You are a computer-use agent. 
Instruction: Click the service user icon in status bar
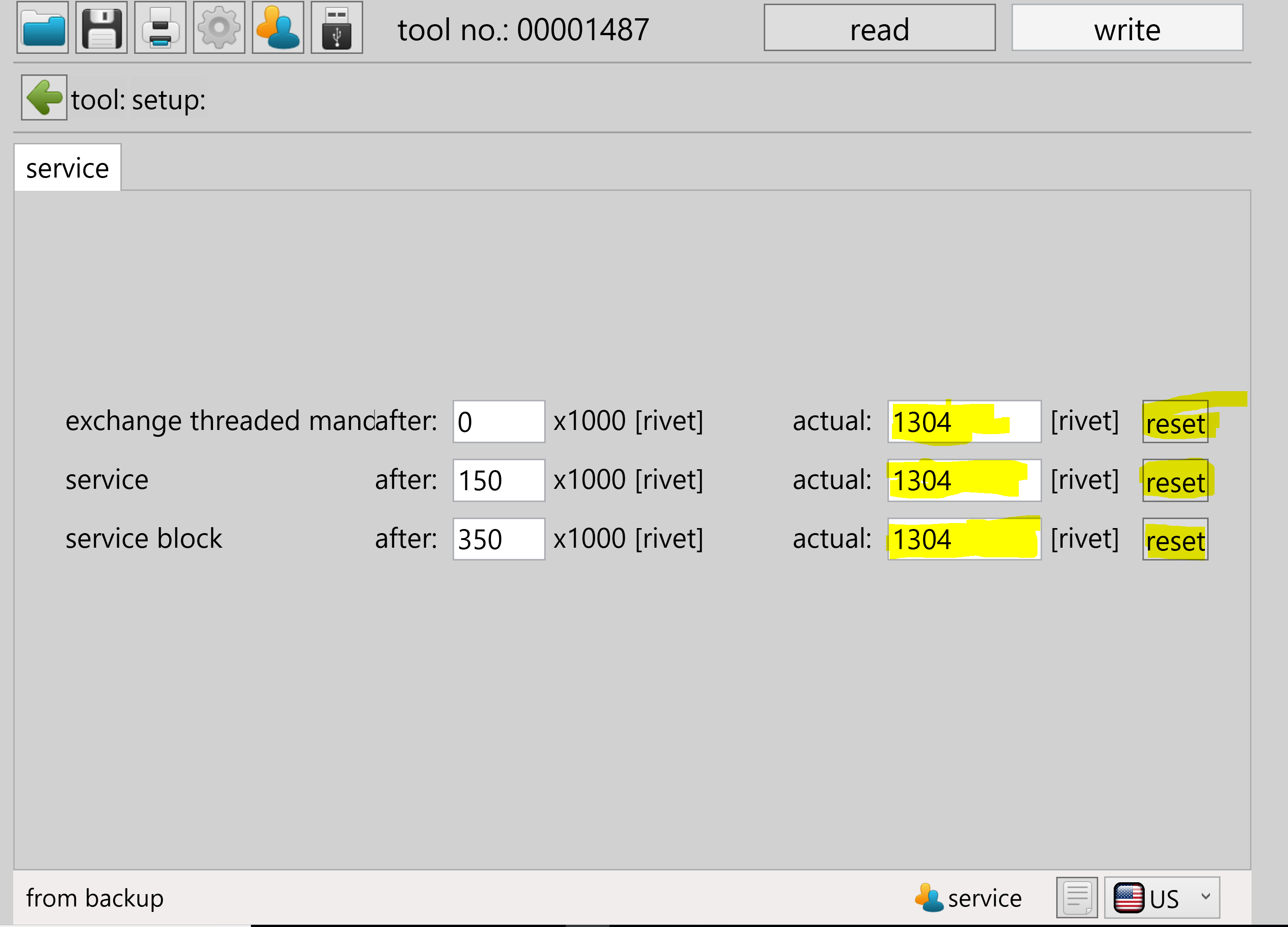pyautogui.click(x=929, y=898)
